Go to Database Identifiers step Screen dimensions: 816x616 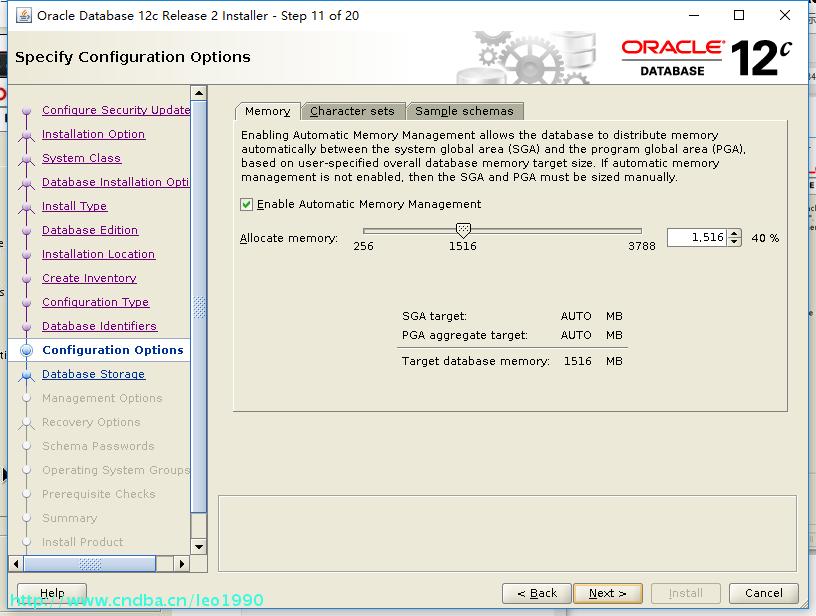[x=99, y=326]
